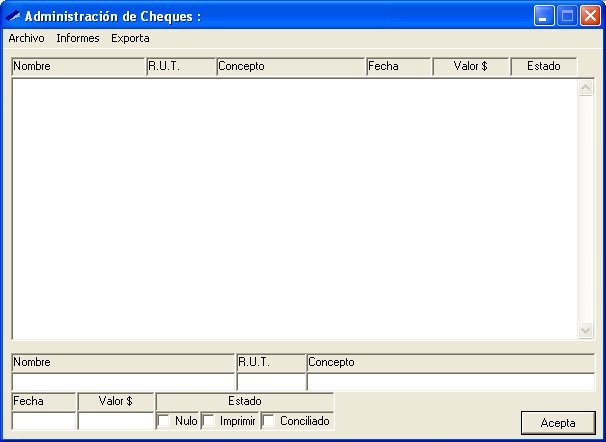Click the list scrollbar up arrow
This screenshot has height=442, width=606.
tap(586, 88)
